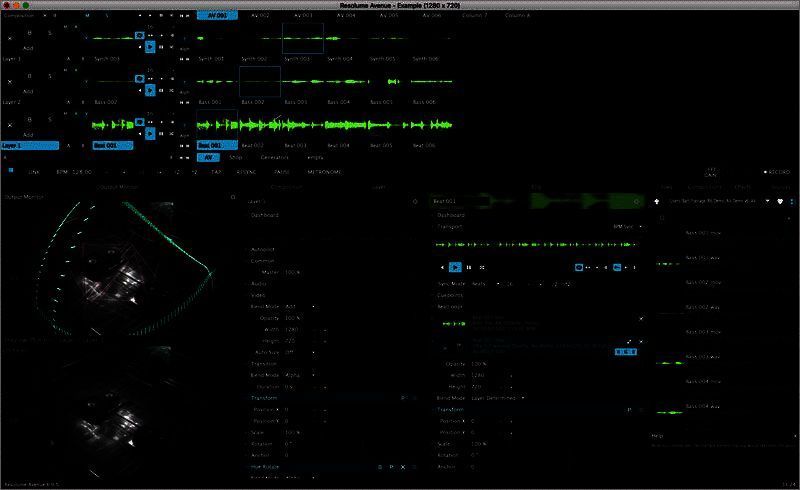Open the Files panel folder path dropdown
Screen dimensions: 800x490
click(767, 201)
